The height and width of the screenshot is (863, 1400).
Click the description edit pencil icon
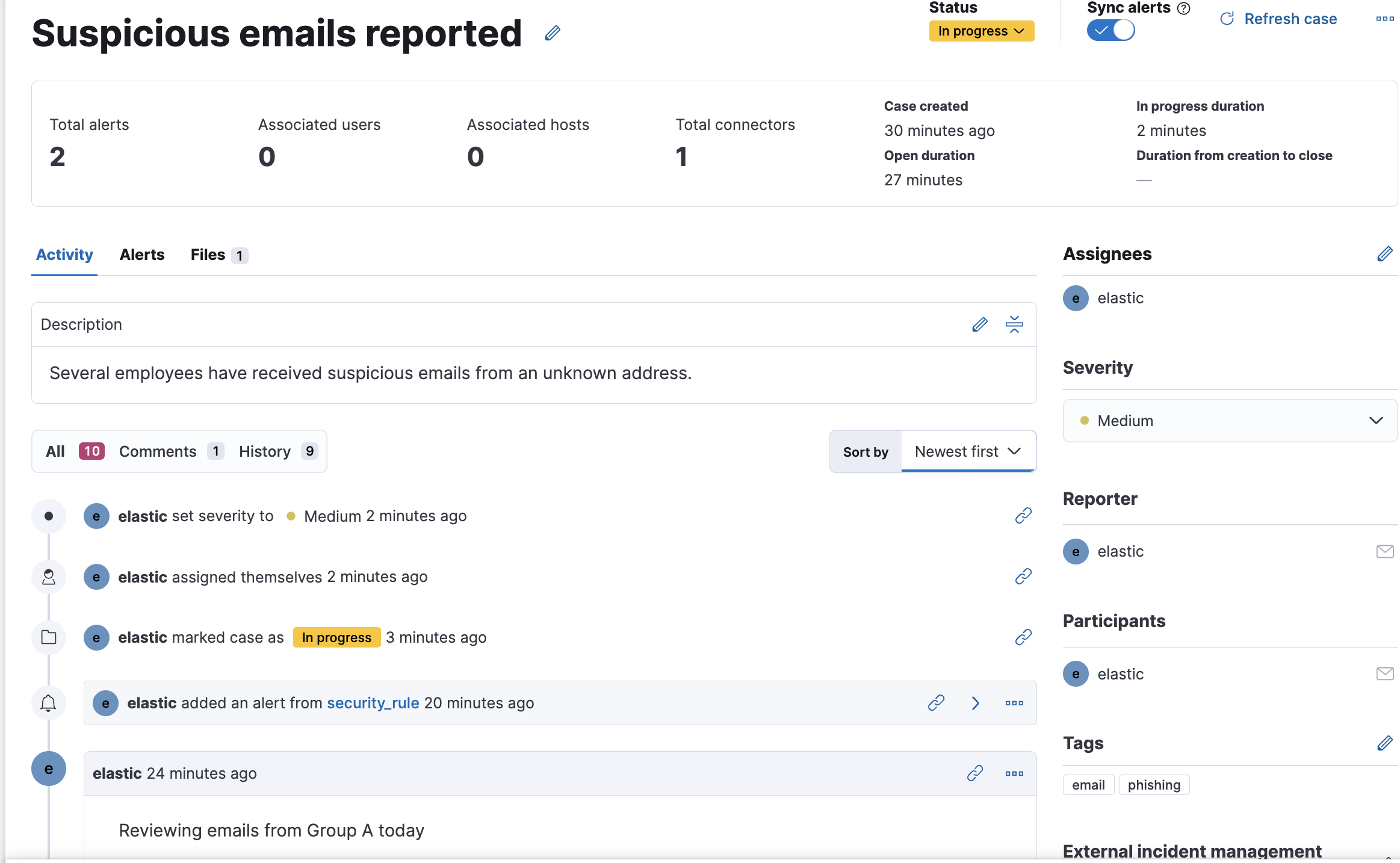click(980, 325)
